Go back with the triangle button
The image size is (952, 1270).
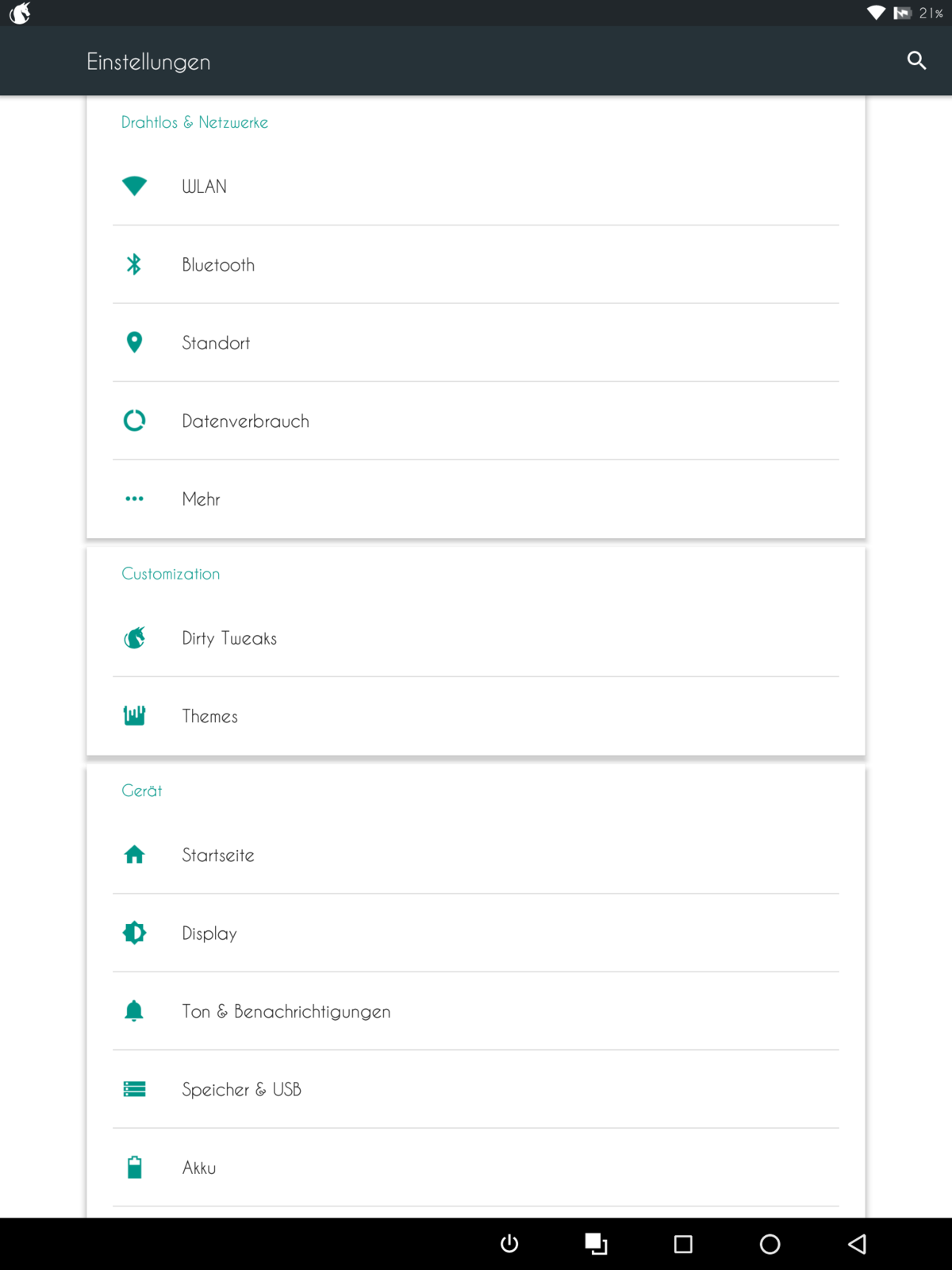pos(857,1244)
